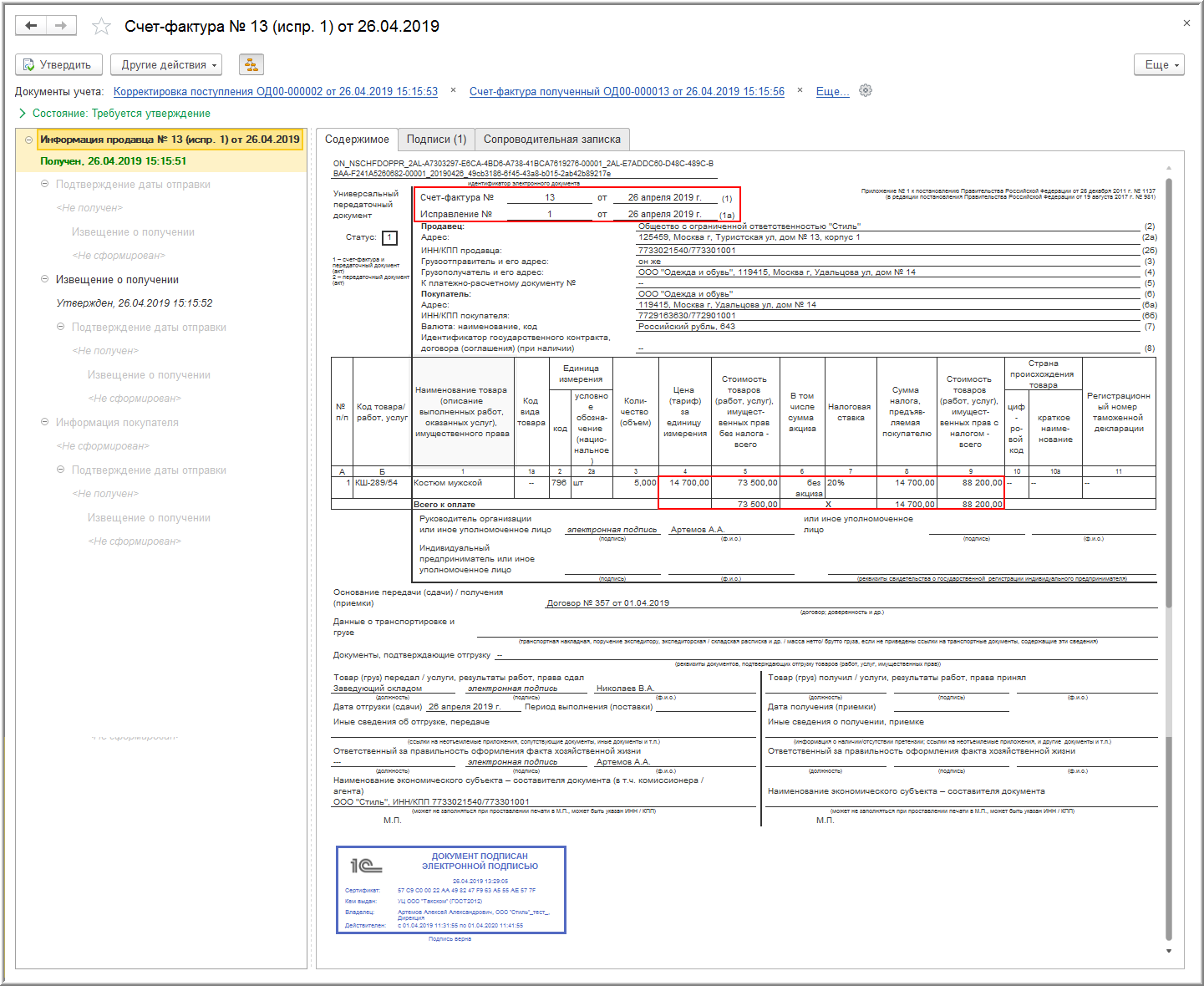Viewport: 1204px width, 986px height.
Task: Select the Утвержден, 26.04.2019 15:15:52 row
Action: tap(134, 303)
